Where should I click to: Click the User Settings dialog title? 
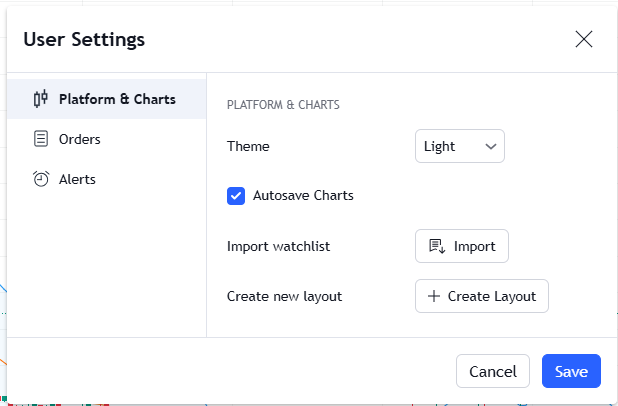click(84, 40)
